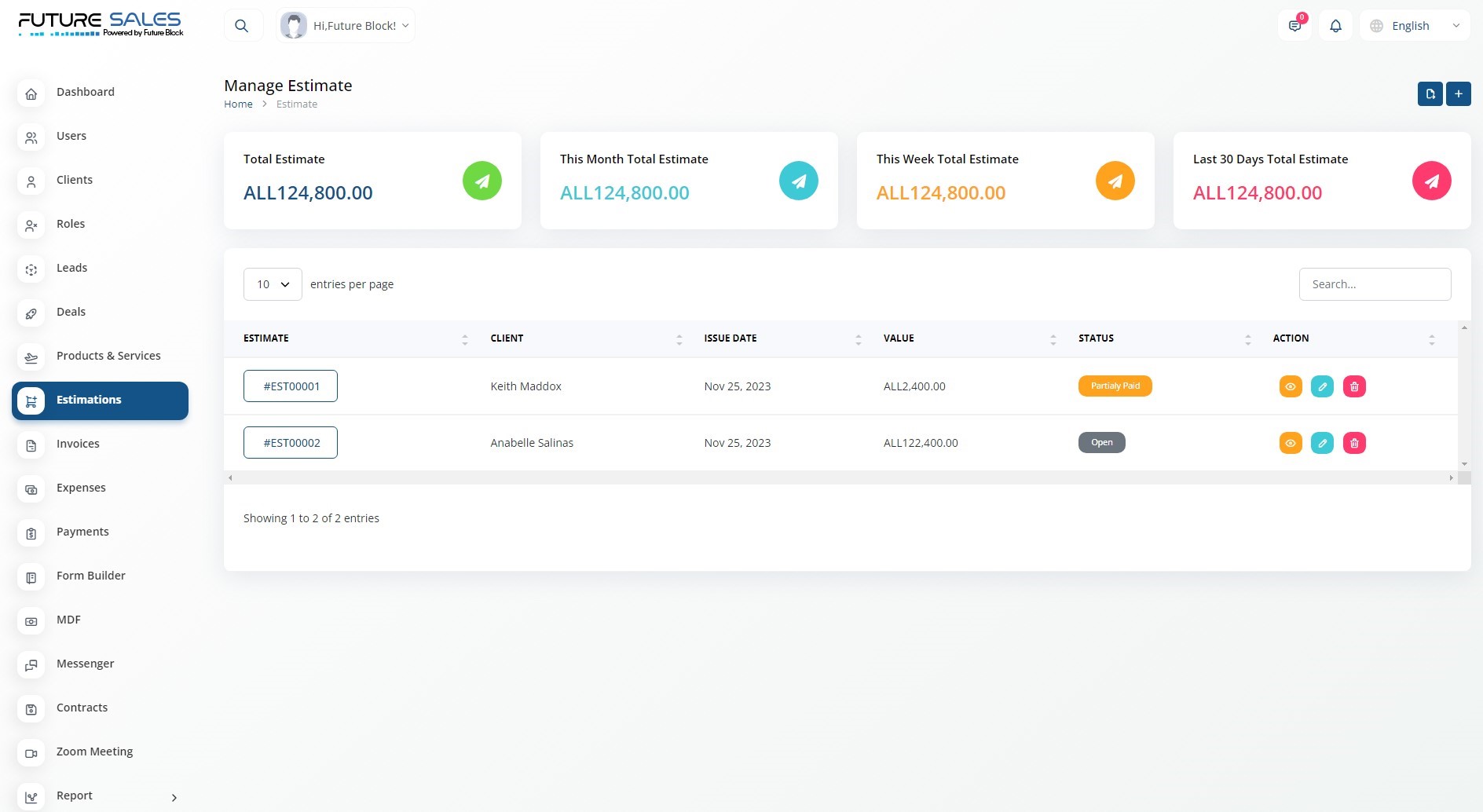Open the notifications bell
This screenshot has height=812, width=1483.
(1335, 26)
